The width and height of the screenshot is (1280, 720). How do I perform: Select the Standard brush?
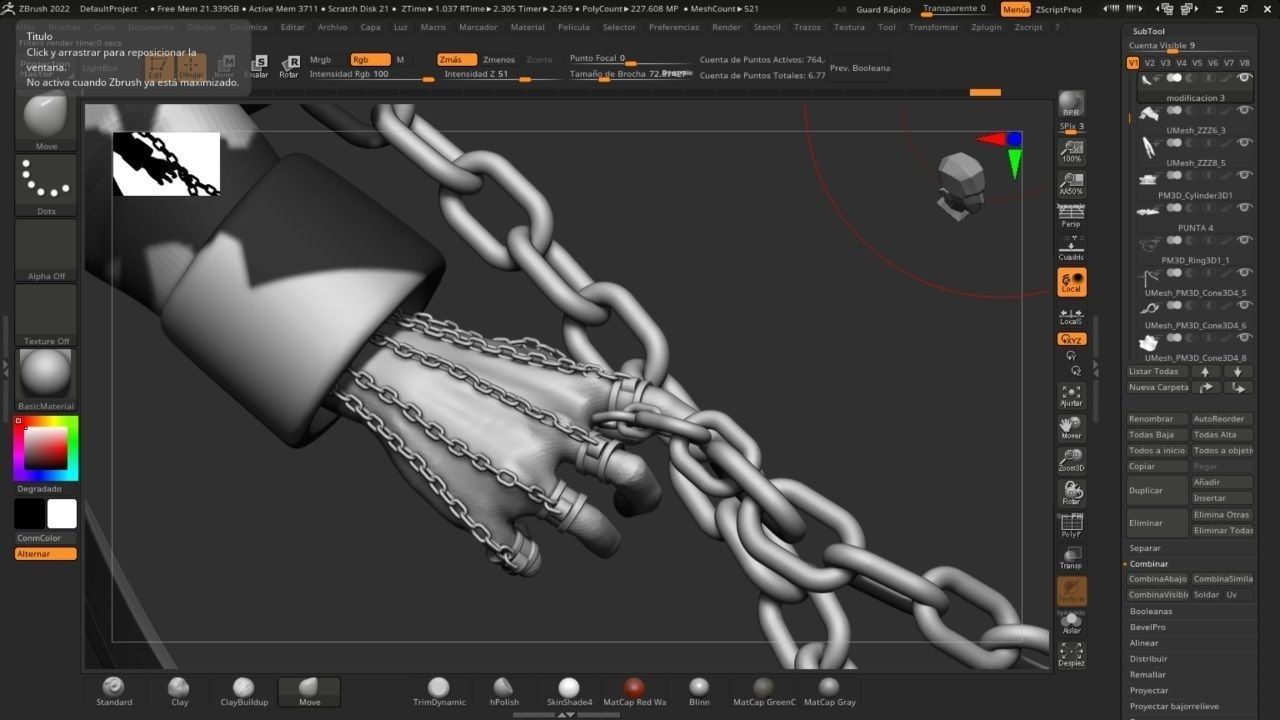tap(114, 692)
